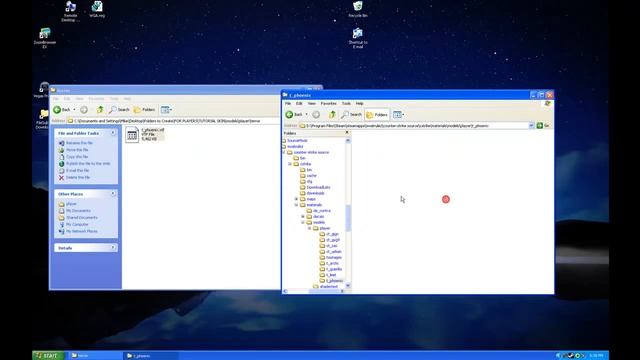Expand address bar dropdown in t_phoenix window

tap(531, 126)
